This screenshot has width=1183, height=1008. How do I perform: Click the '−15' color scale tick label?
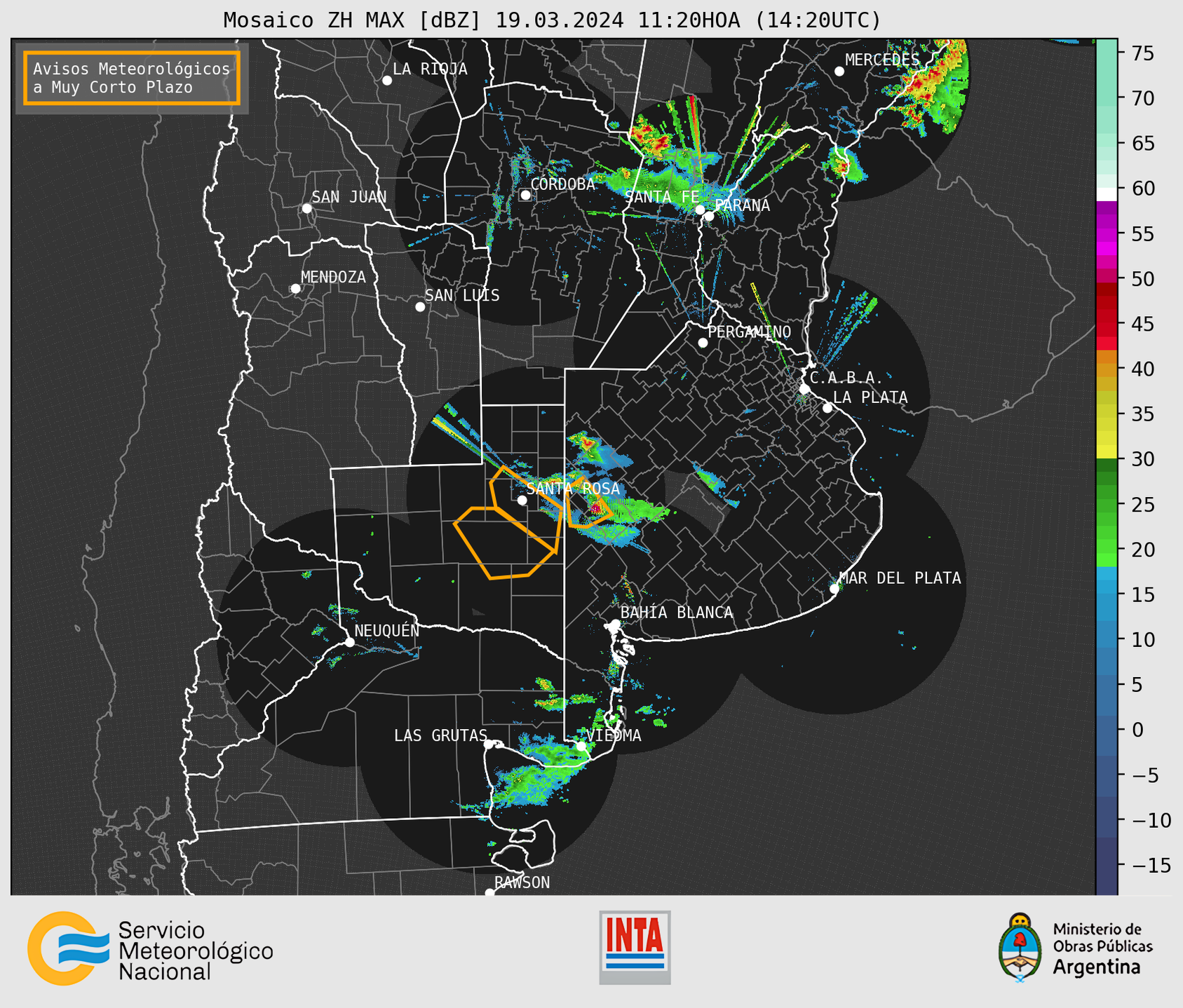[x=1151, y=866]
